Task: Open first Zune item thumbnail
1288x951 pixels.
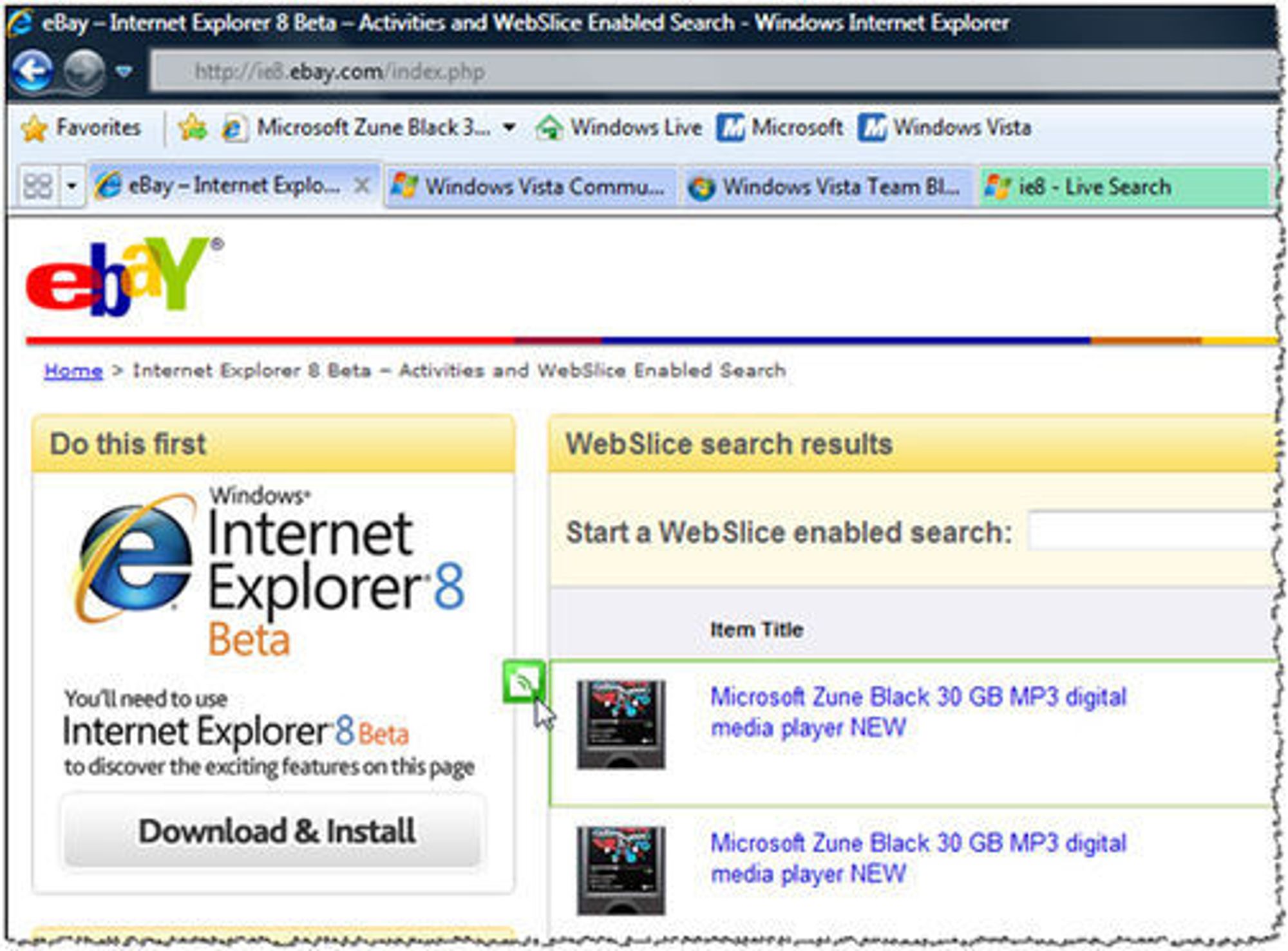Action: coord(621,724)
